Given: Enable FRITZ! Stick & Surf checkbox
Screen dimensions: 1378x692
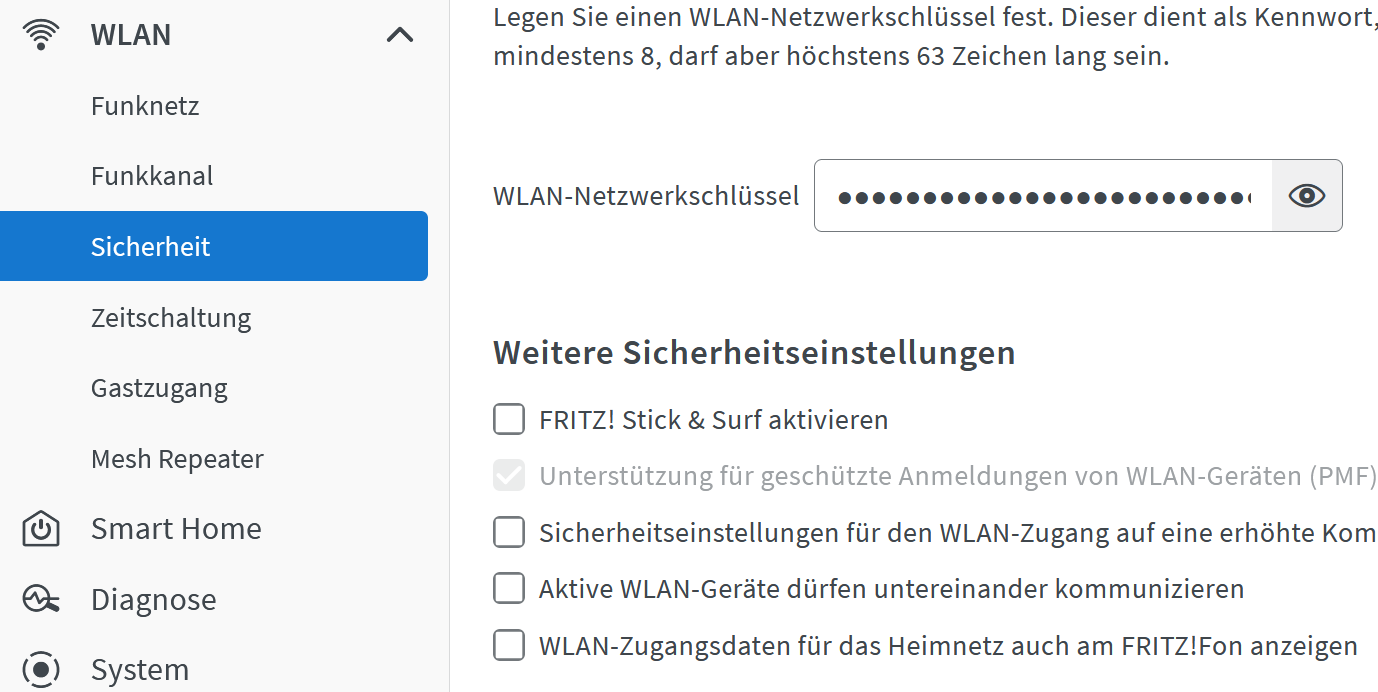Looking at the screenshot, I should pyautogui.click(x=509, y=419).
